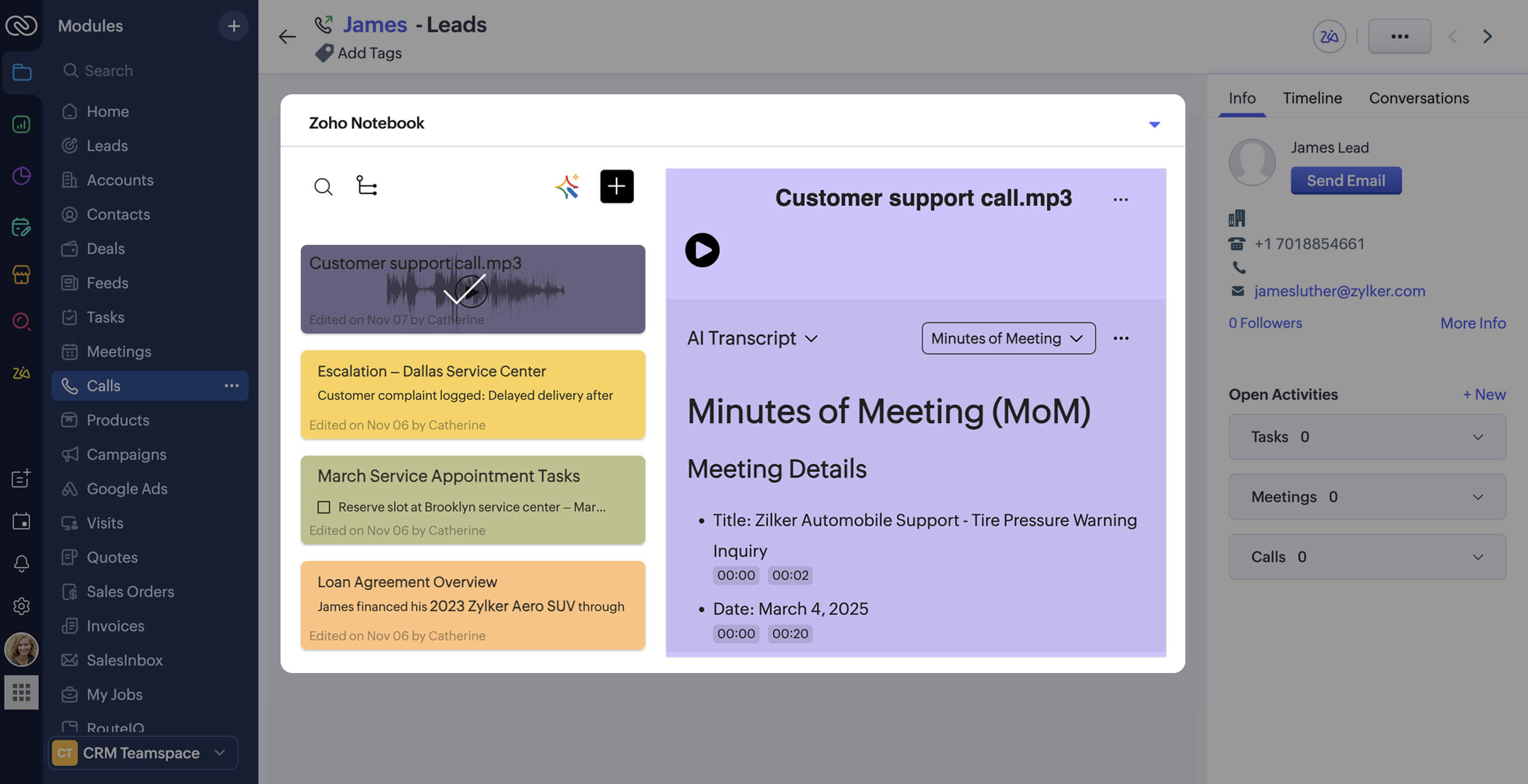Open search in the Zoho Notebook panel

(324, 186)
